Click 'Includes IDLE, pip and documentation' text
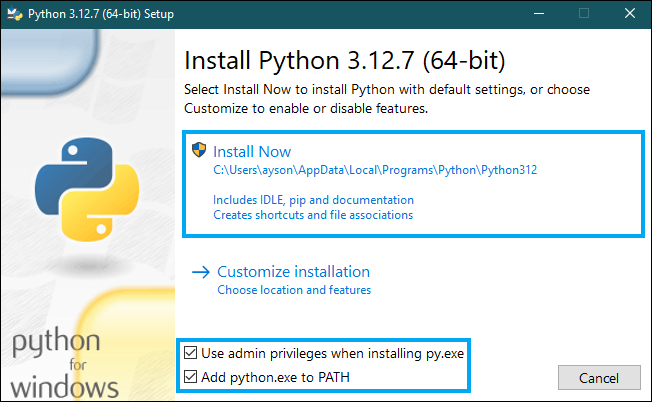 point(313,200)
